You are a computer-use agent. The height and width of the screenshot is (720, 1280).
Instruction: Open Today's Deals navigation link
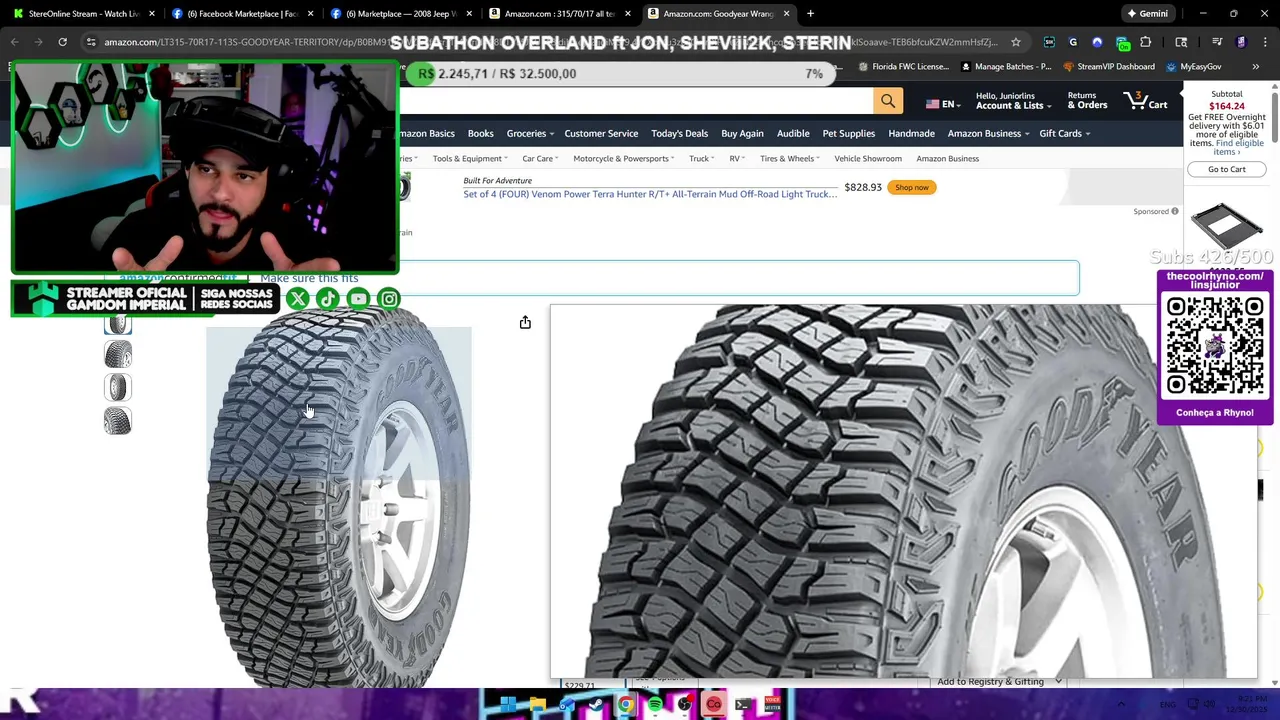679,133
